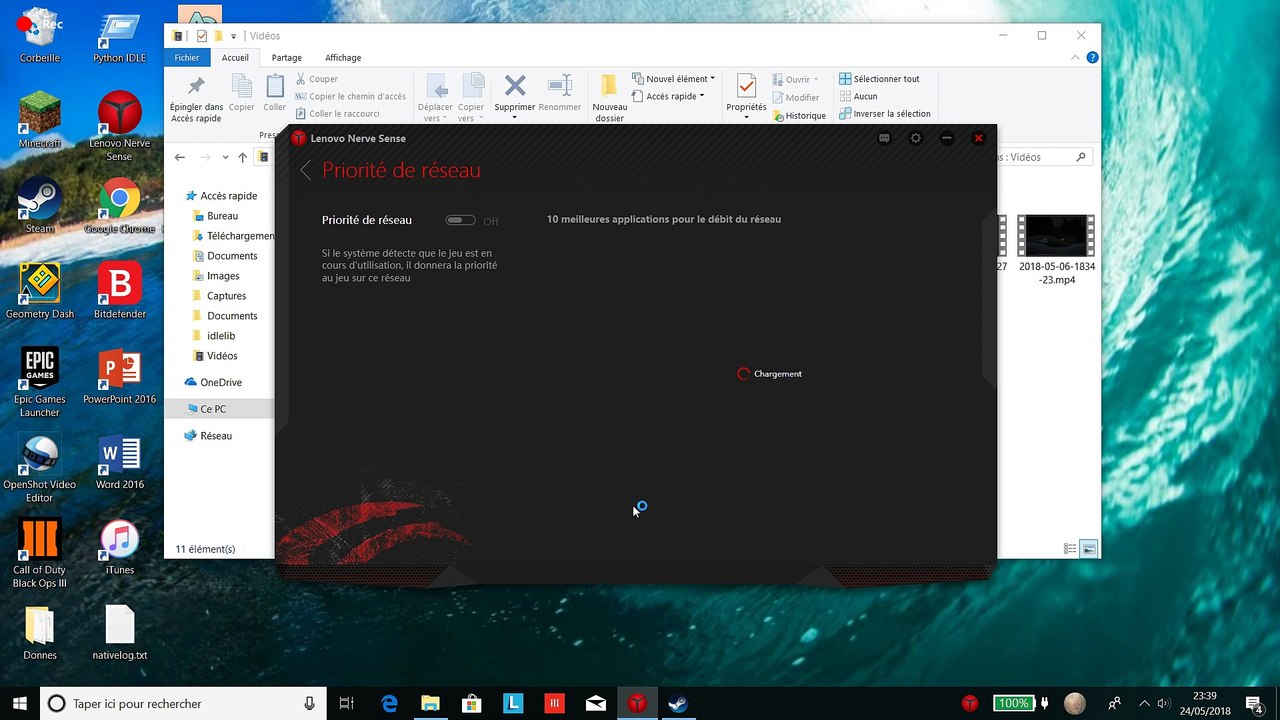Open Lenovo Nerve Sense feedback chat icon

coord(884,138)
